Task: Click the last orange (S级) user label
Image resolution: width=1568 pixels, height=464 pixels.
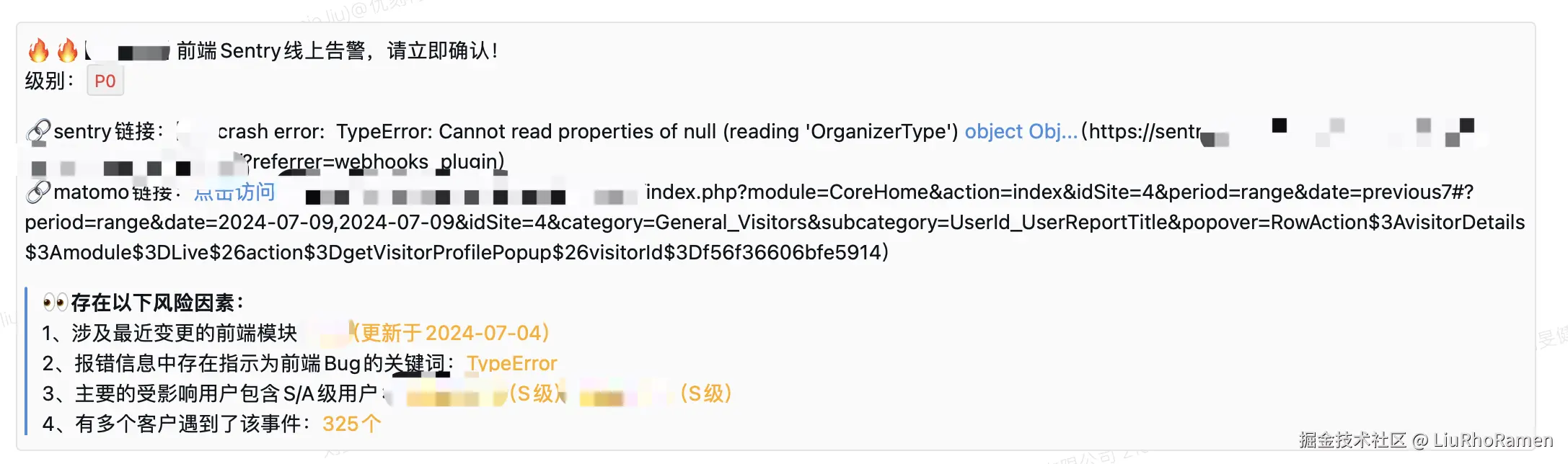Action: point(706,393)
